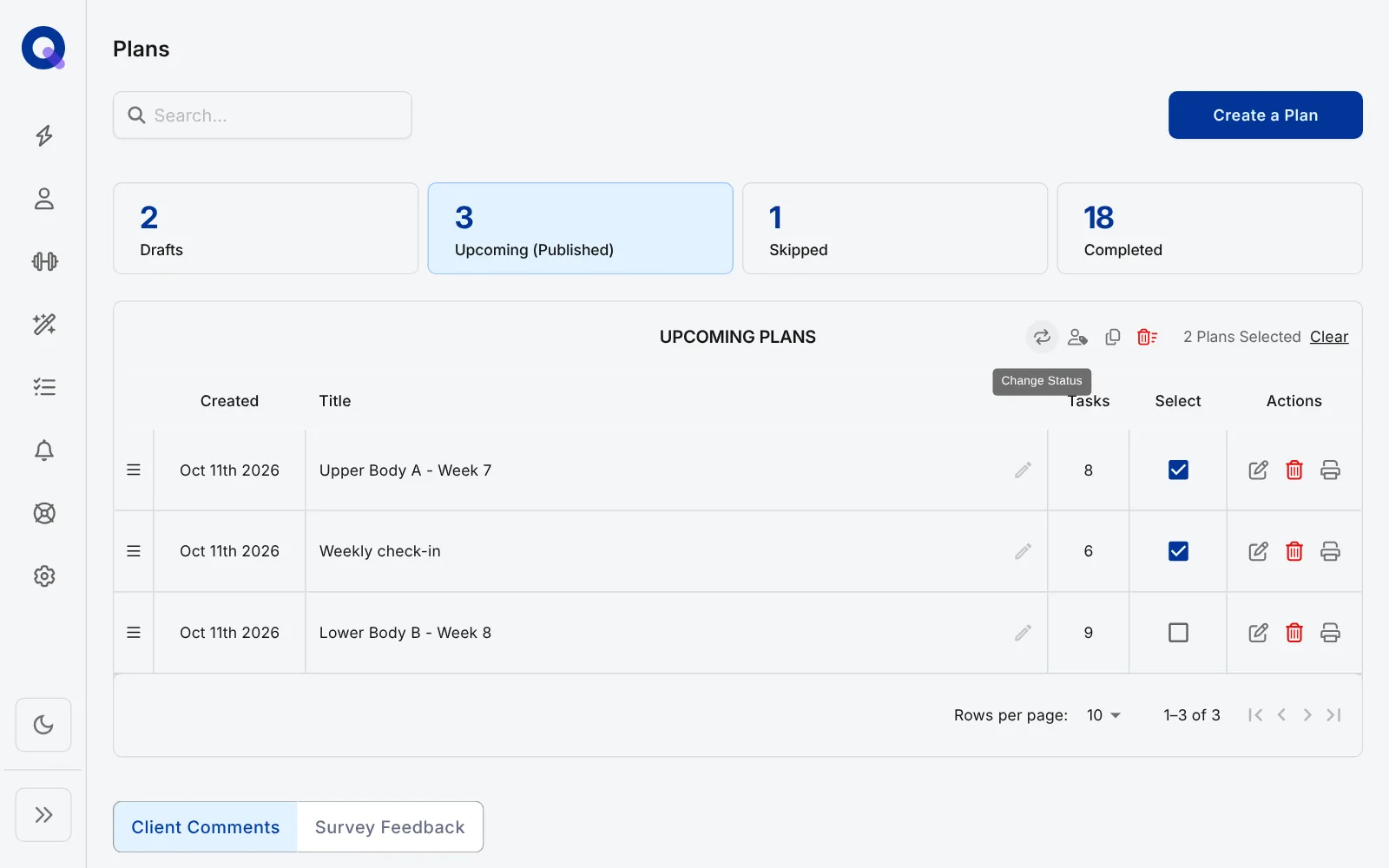Open the settings gear icon

[43, 576]
